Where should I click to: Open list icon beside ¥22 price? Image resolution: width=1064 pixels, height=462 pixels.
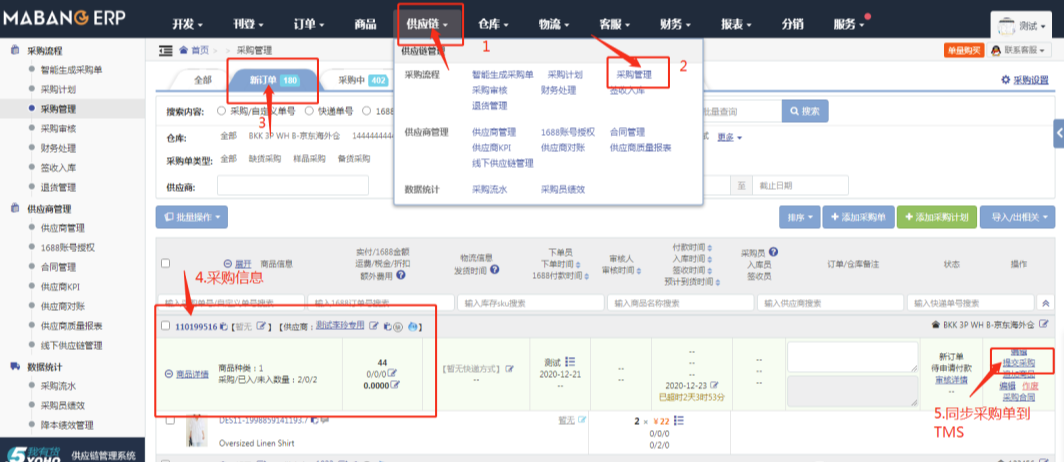(679, 421)
